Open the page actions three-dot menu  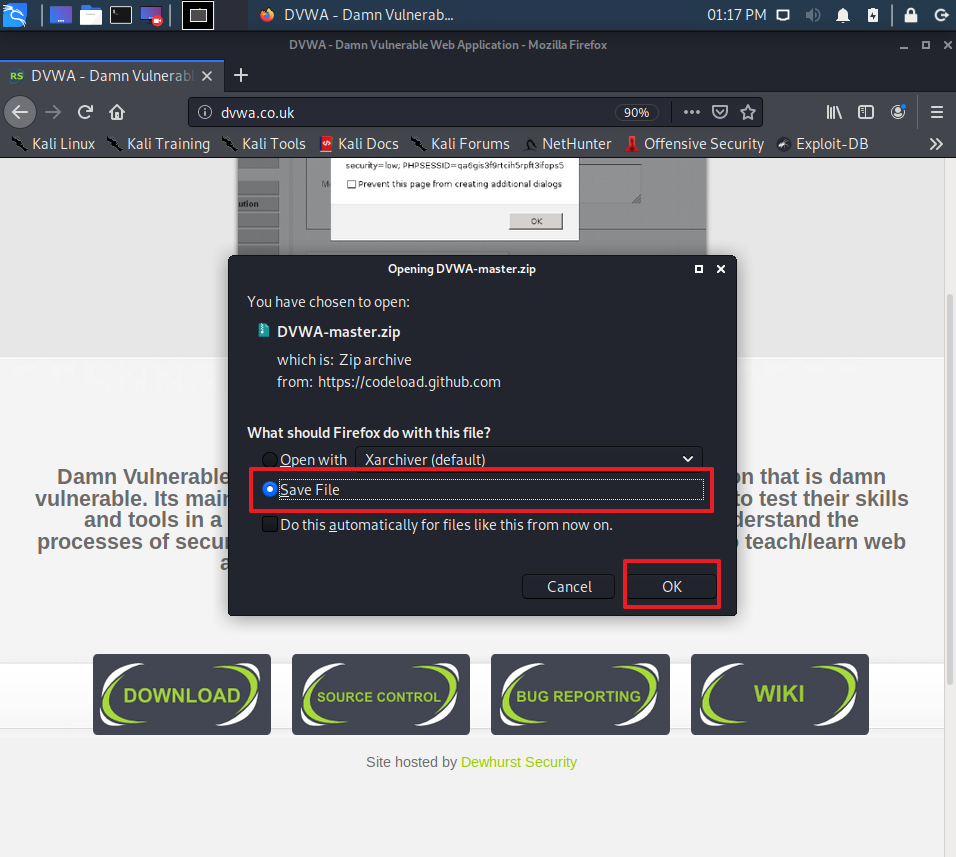[691, 112]
